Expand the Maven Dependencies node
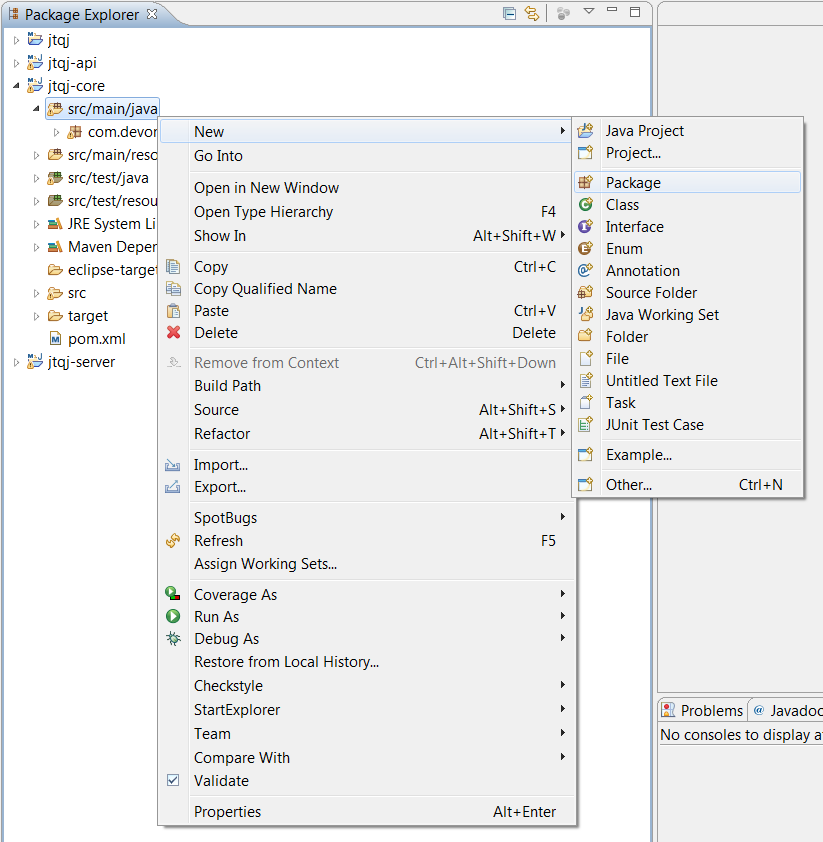Screen dimensions: 823x842 click(37, 247)
